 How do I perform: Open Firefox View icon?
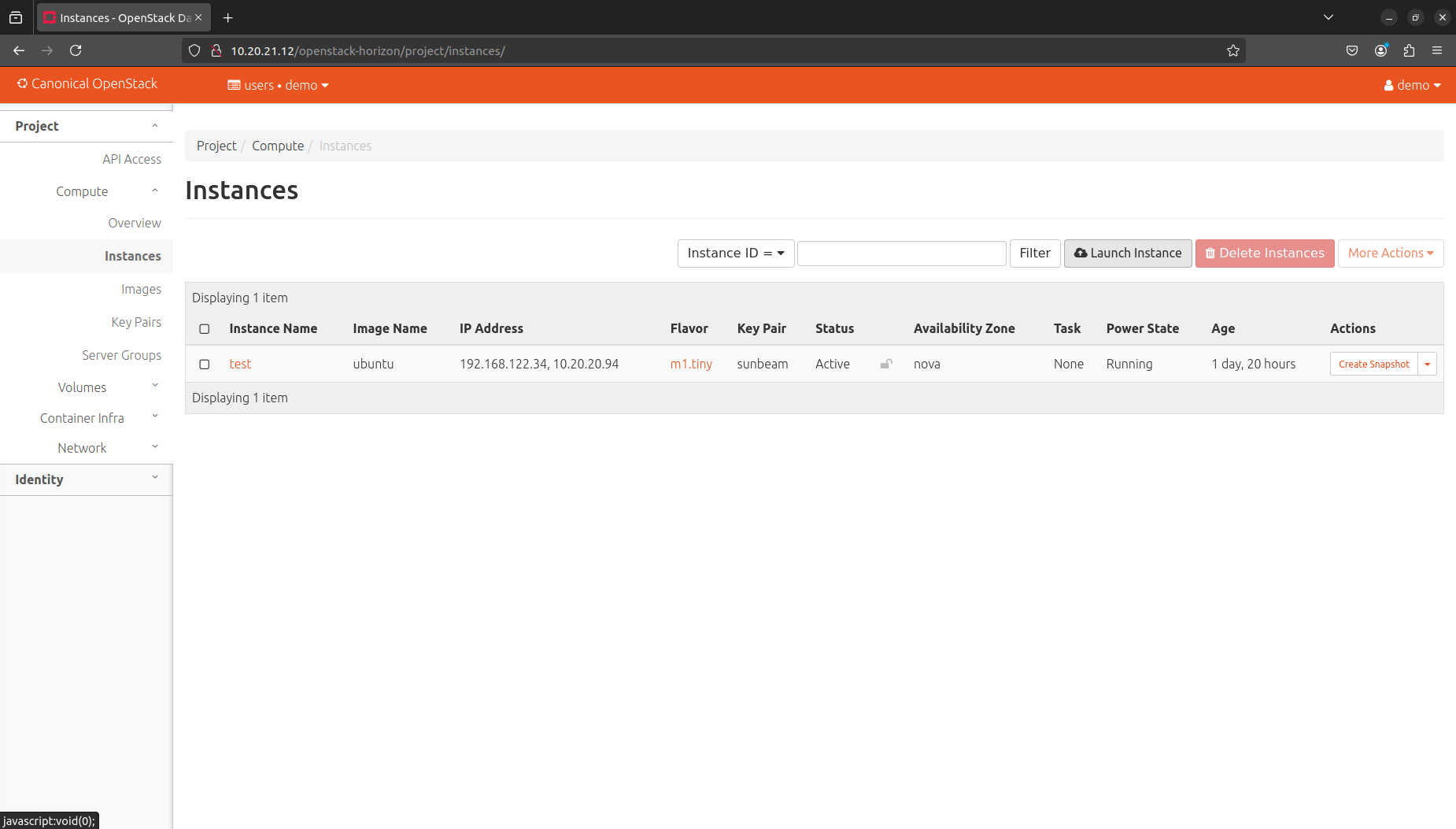(16, 17)
